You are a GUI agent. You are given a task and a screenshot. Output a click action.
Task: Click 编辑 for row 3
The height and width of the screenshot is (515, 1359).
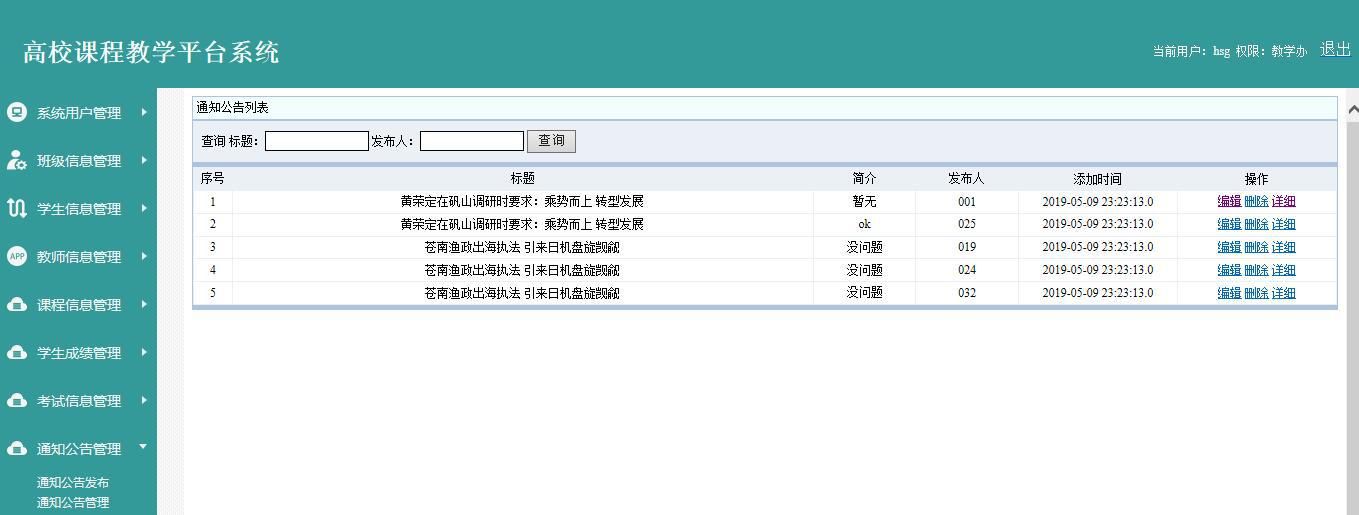pyautogui.click(x=1229, y=247)
